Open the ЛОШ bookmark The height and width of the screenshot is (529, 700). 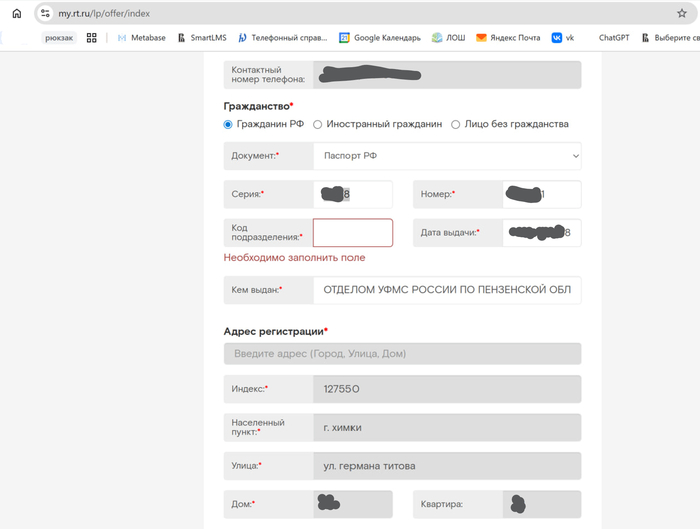click(x=448, y=38)
